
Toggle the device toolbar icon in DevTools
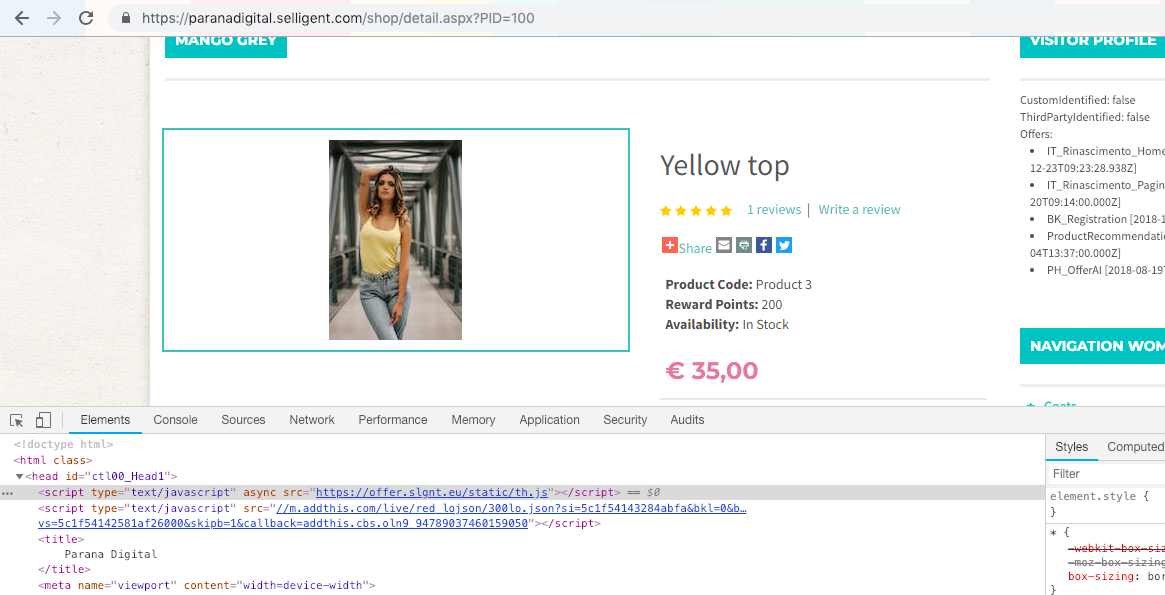pos(43,420)
